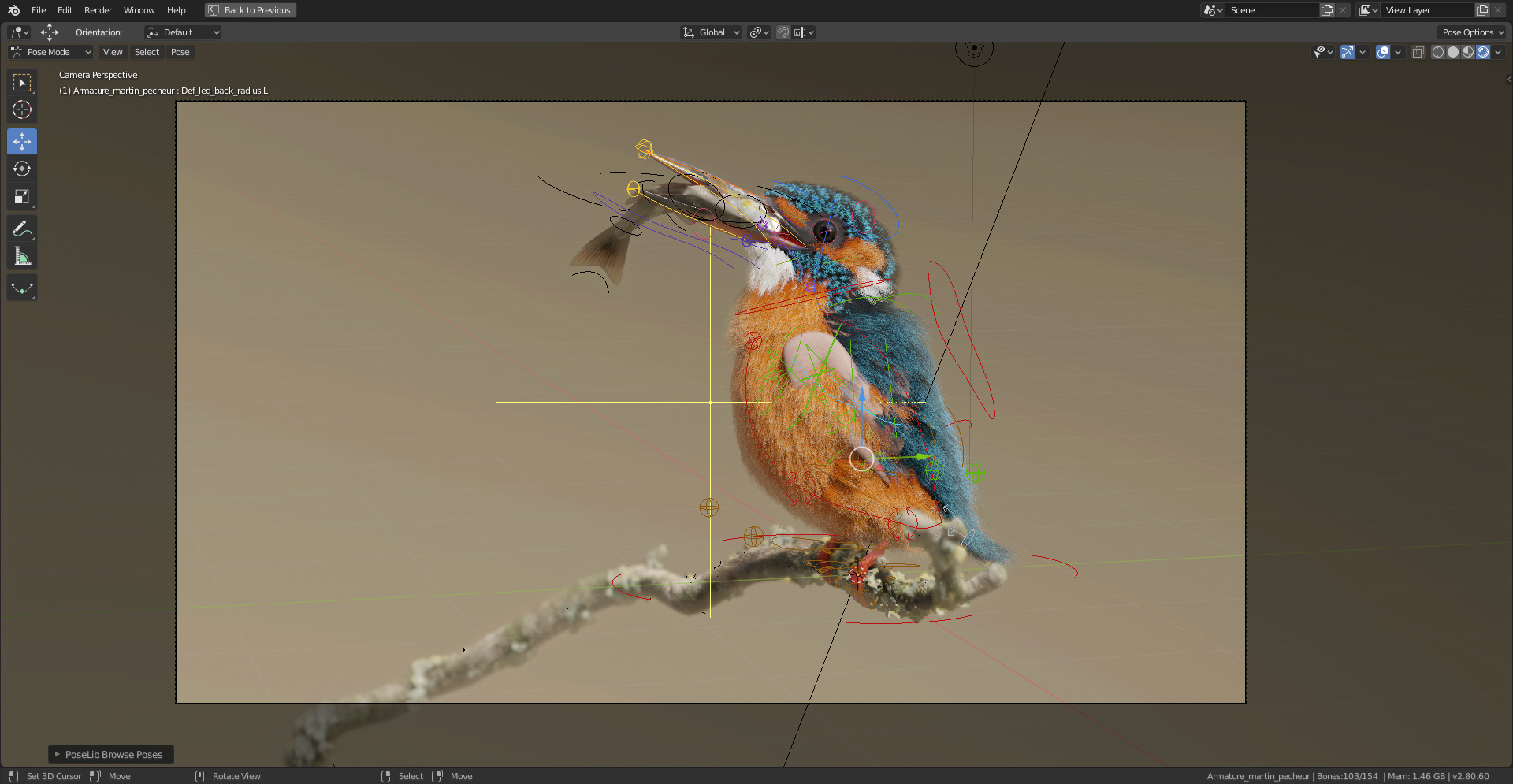The image size is (1513, 784).
Task: Click the 'Set 3D Cursor' status bar hint
Action: tap(54, 776)
